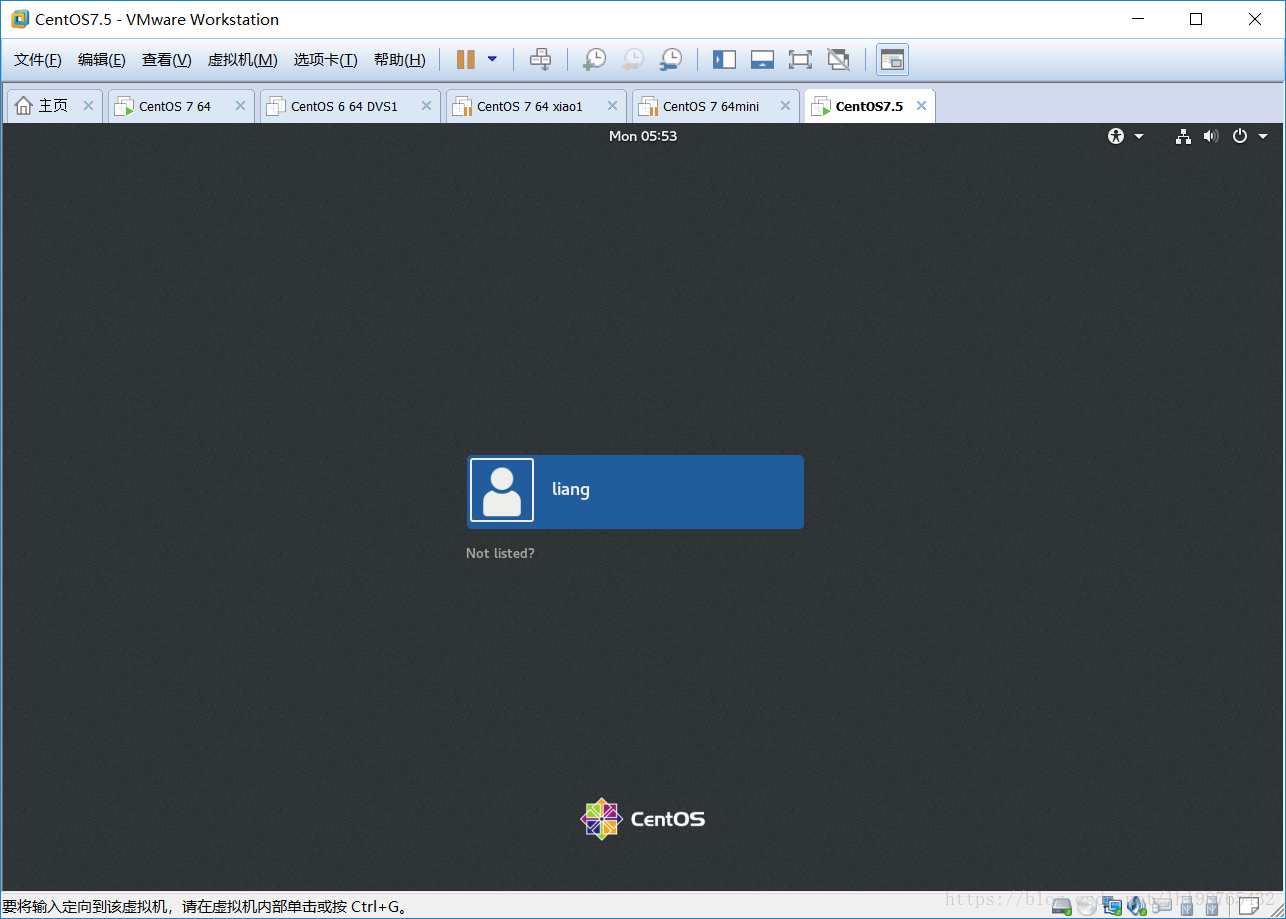Click the message log note icon
This screenshot has width=1286, height=919.
point(1249,906)
